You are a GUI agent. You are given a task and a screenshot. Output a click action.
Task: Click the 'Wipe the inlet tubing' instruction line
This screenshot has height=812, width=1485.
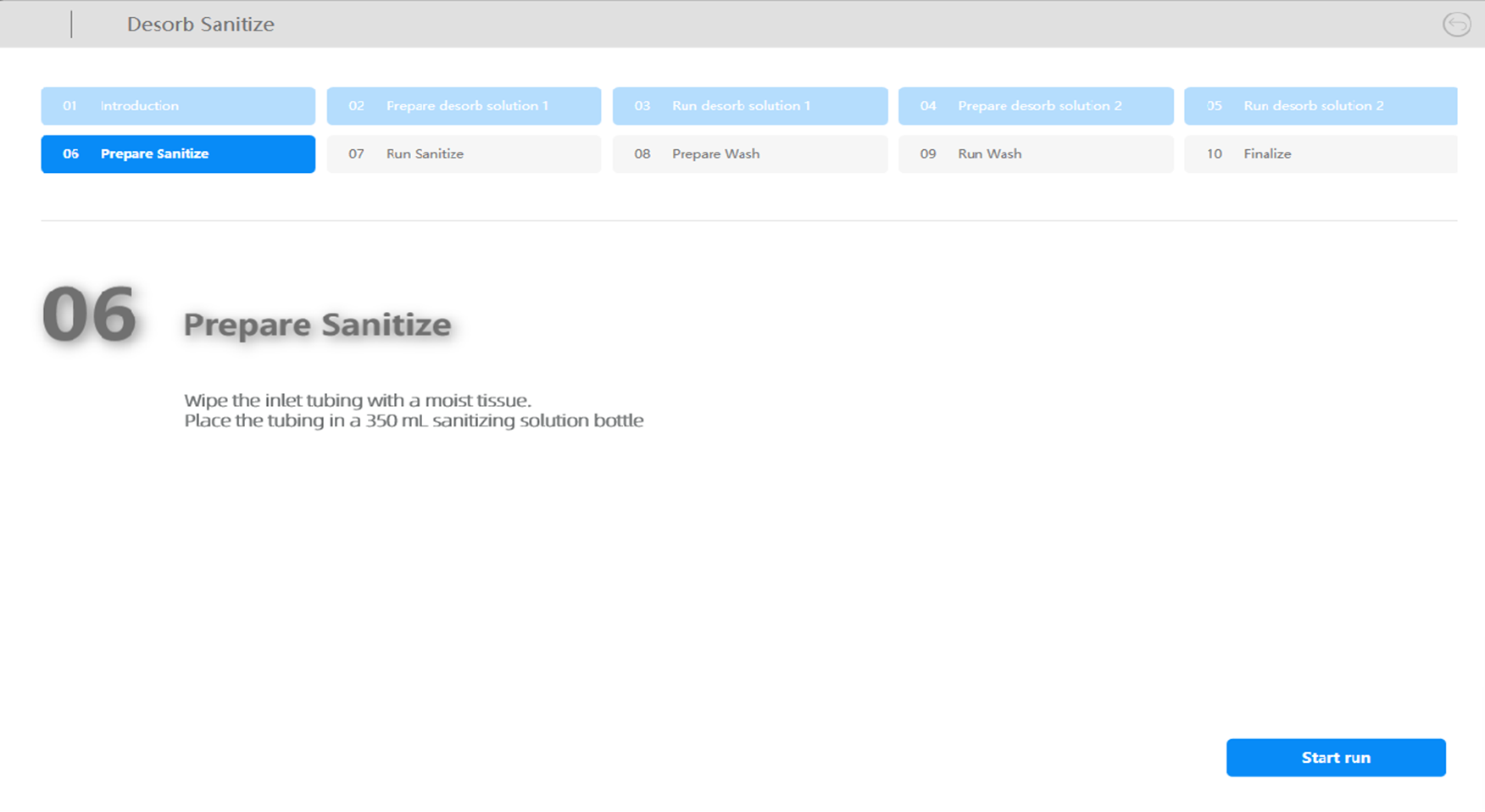click(x=357, y=400)
